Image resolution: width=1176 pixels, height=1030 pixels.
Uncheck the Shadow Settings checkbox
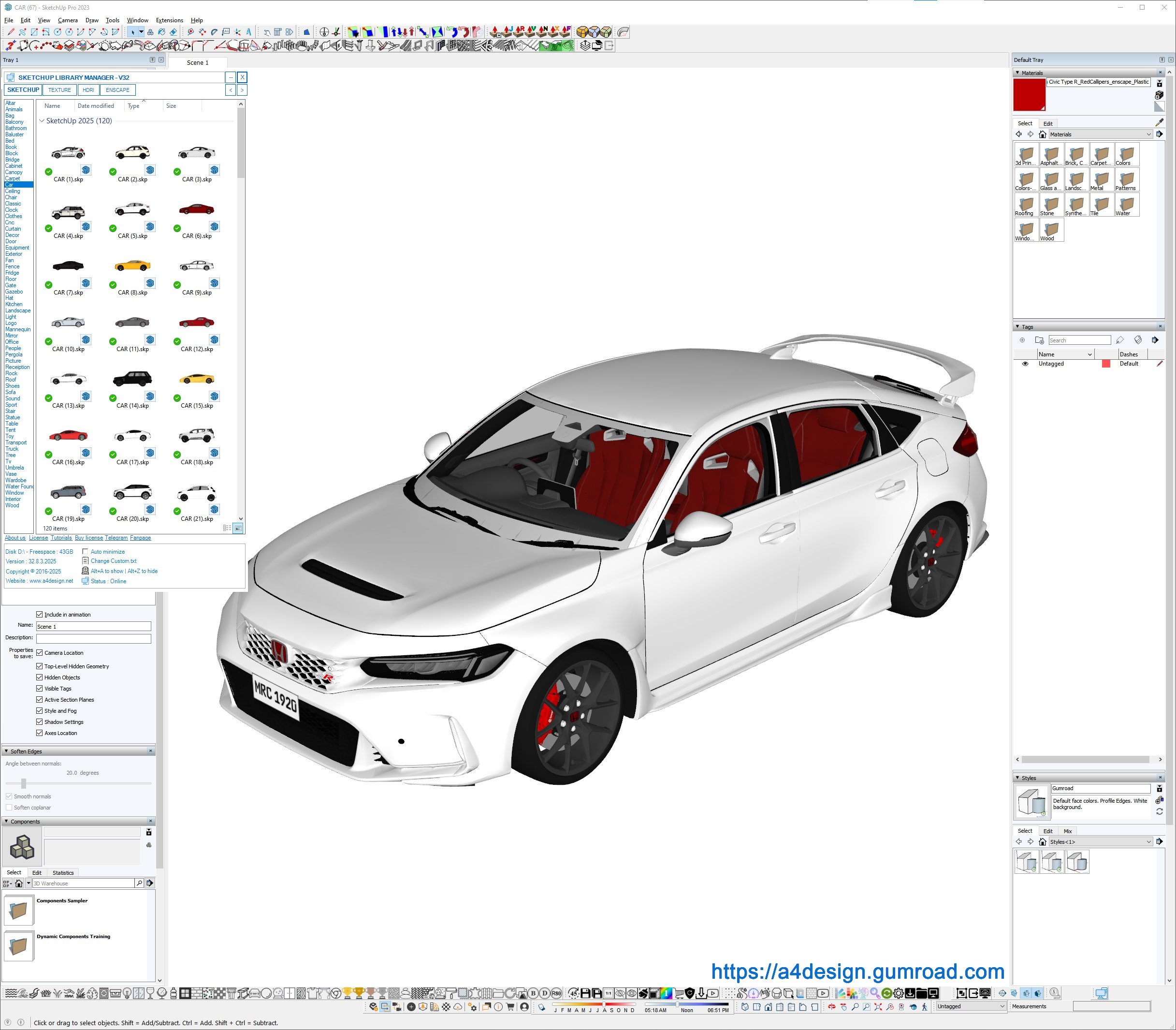coord(40,722)
